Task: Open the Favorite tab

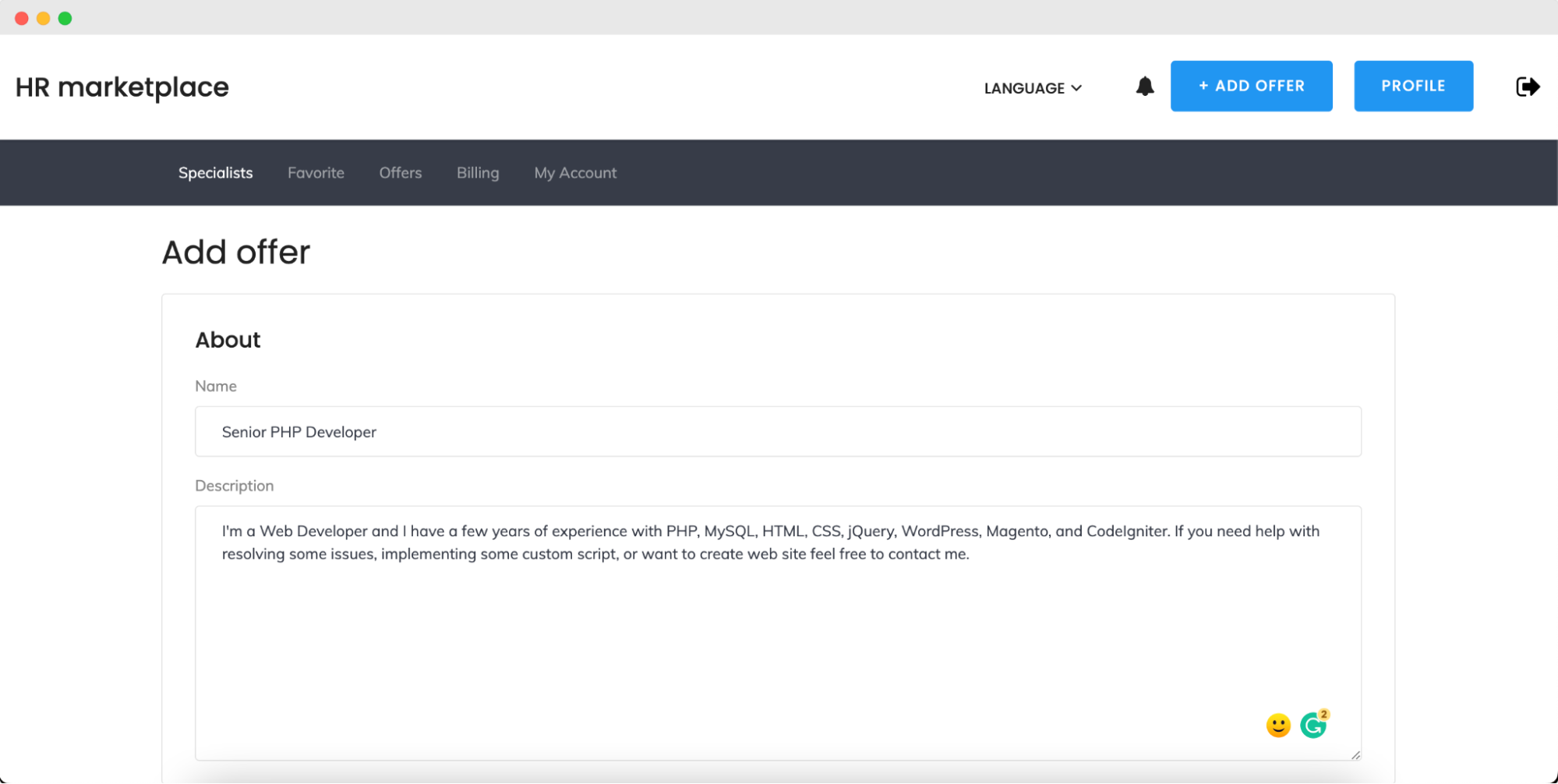Action: [316, 173]
